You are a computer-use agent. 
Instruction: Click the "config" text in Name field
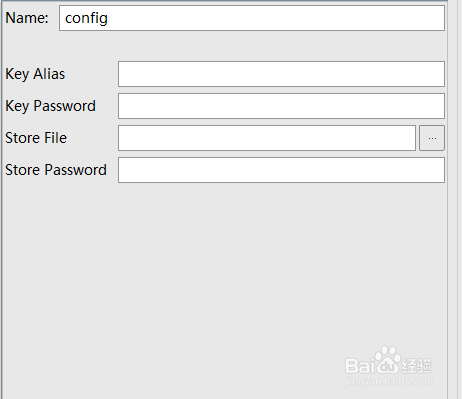(86, 18)
